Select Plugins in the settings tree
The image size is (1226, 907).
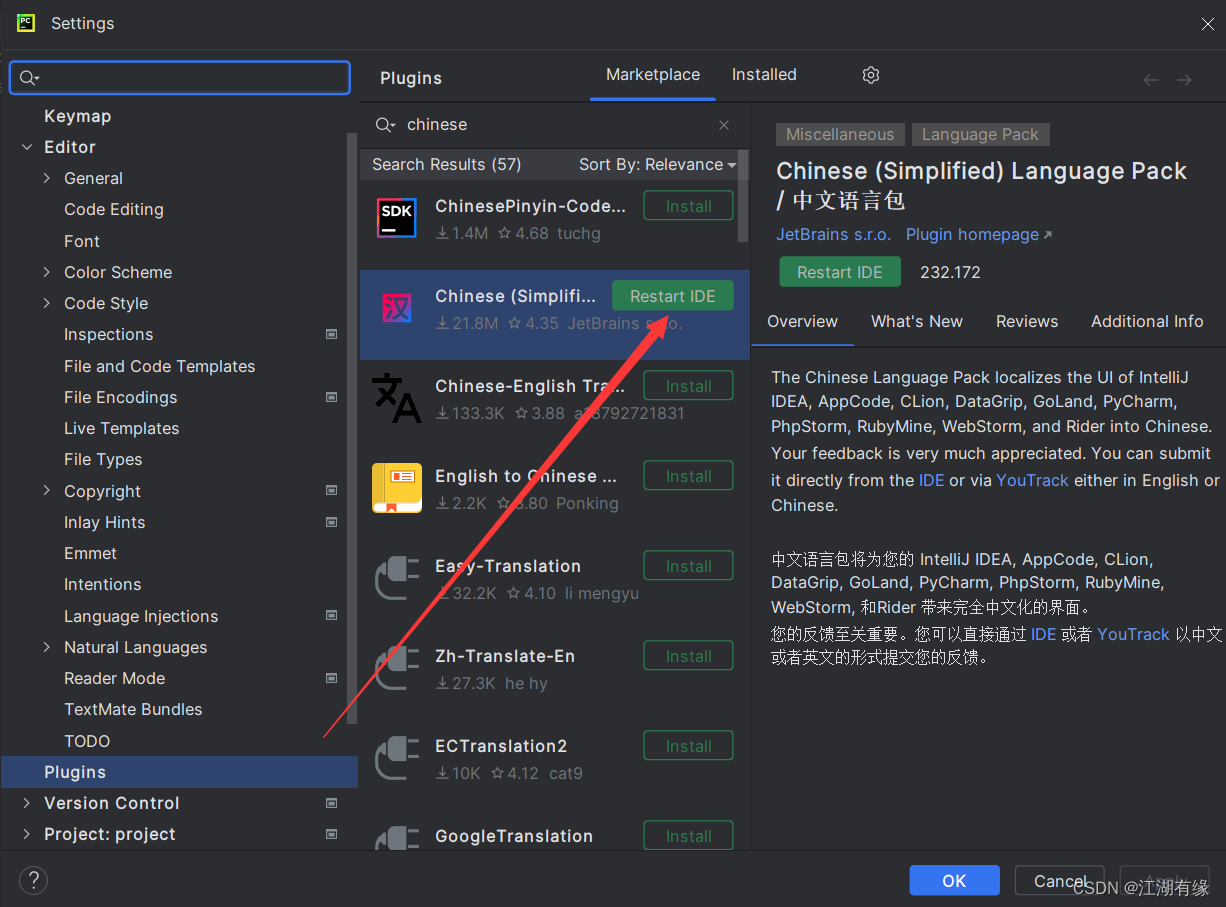[179, 772]
